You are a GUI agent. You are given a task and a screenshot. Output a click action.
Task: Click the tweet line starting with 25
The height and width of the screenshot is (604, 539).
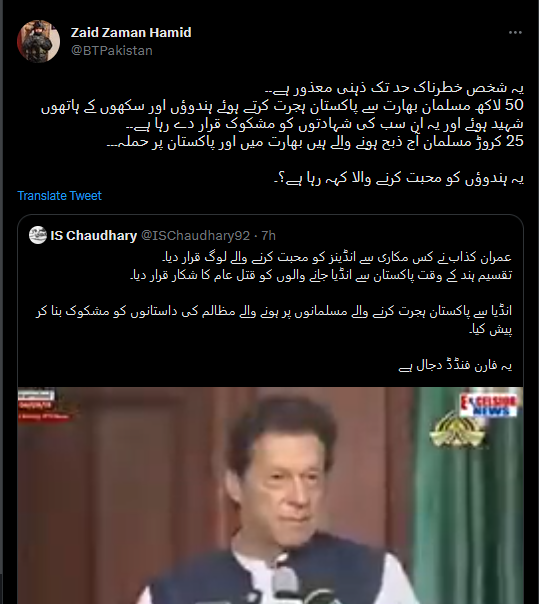315,142
